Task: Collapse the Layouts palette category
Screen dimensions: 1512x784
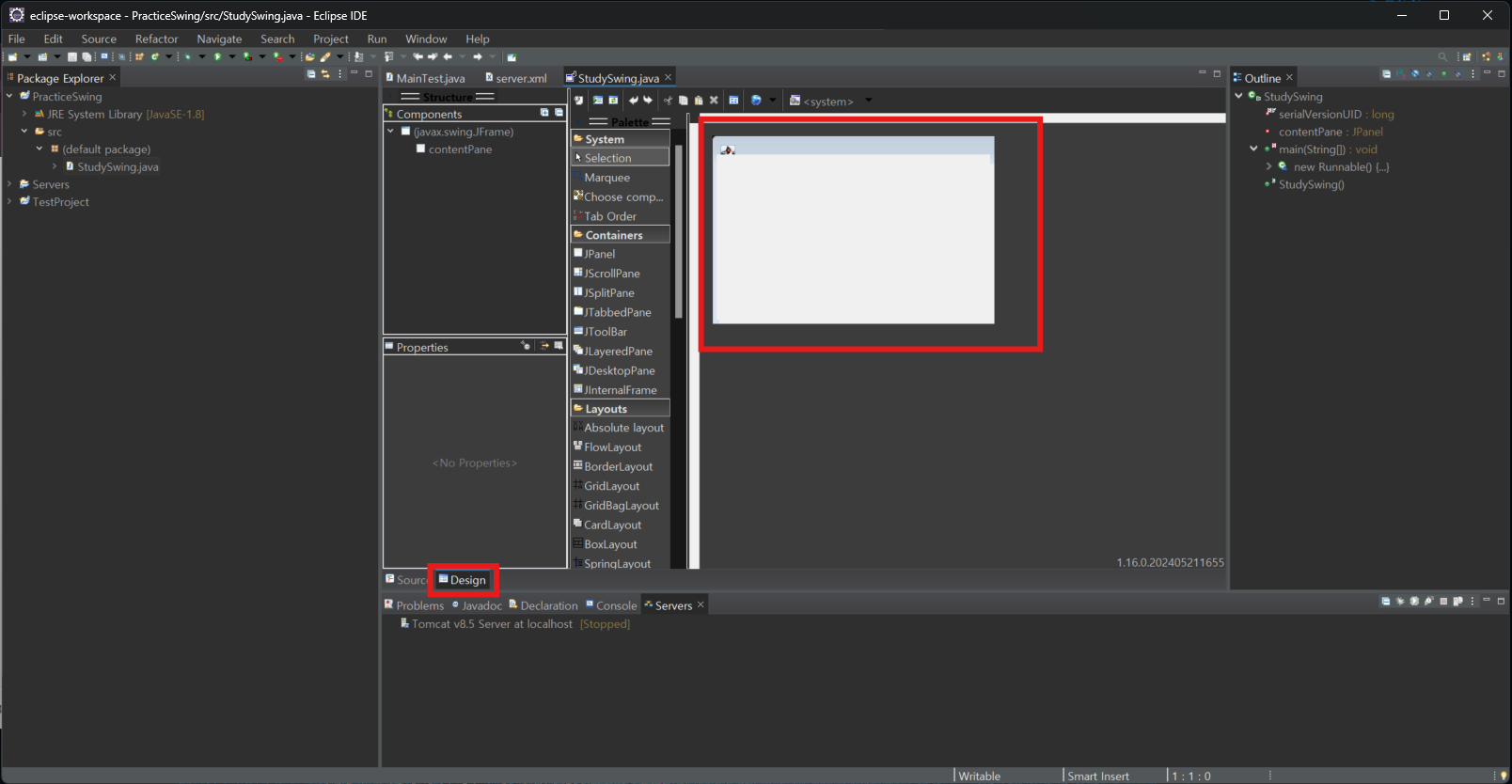Action: pos(620,409)
